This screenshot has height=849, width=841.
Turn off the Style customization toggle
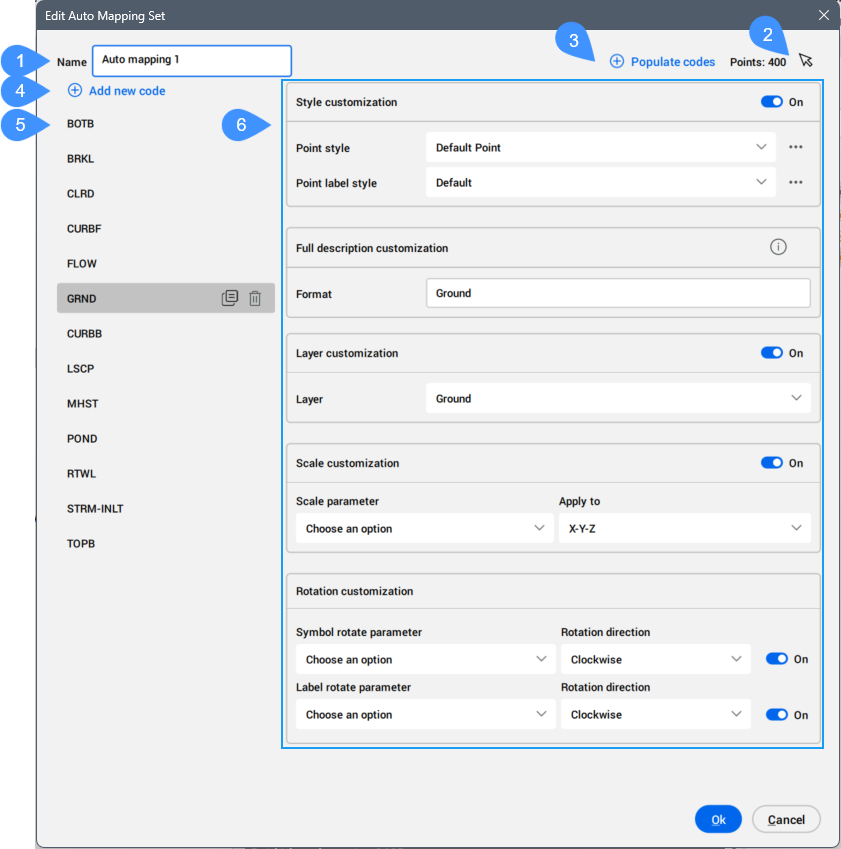click(771, 102)
